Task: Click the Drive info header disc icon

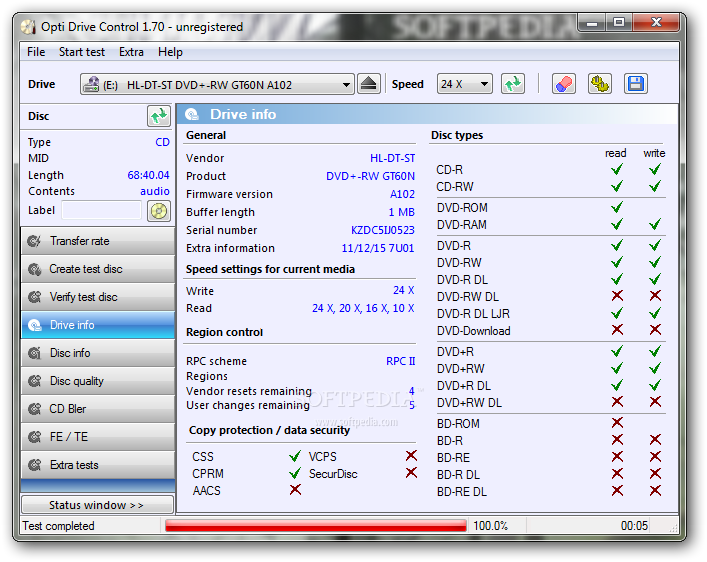Action: pos(192,115)
